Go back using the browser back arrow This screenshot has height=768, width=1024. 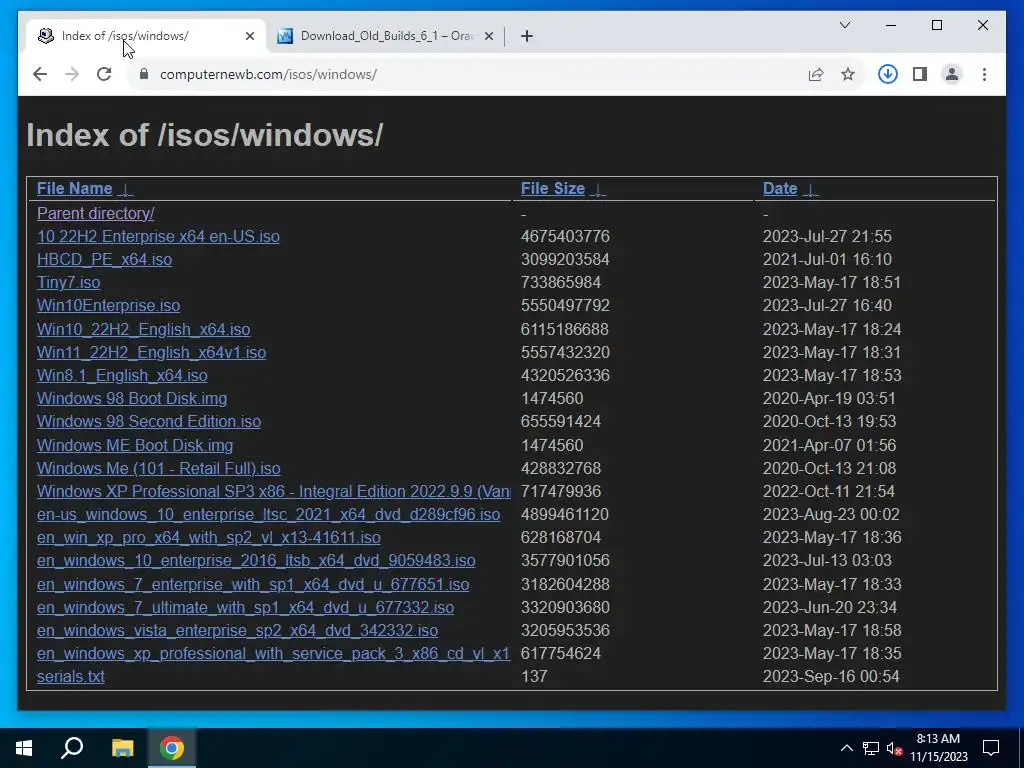pos(40,74)
